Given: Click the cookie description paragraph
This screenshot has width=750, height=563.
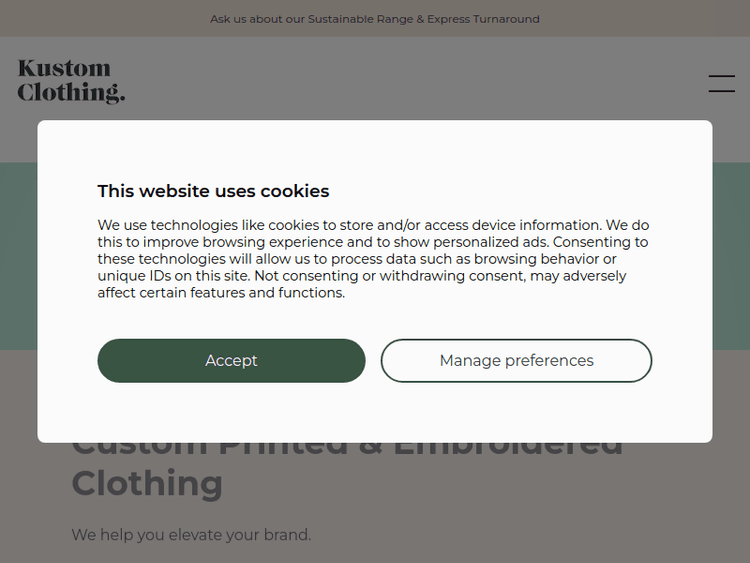Looking at the screenshot, I should [x=374, y=259].
